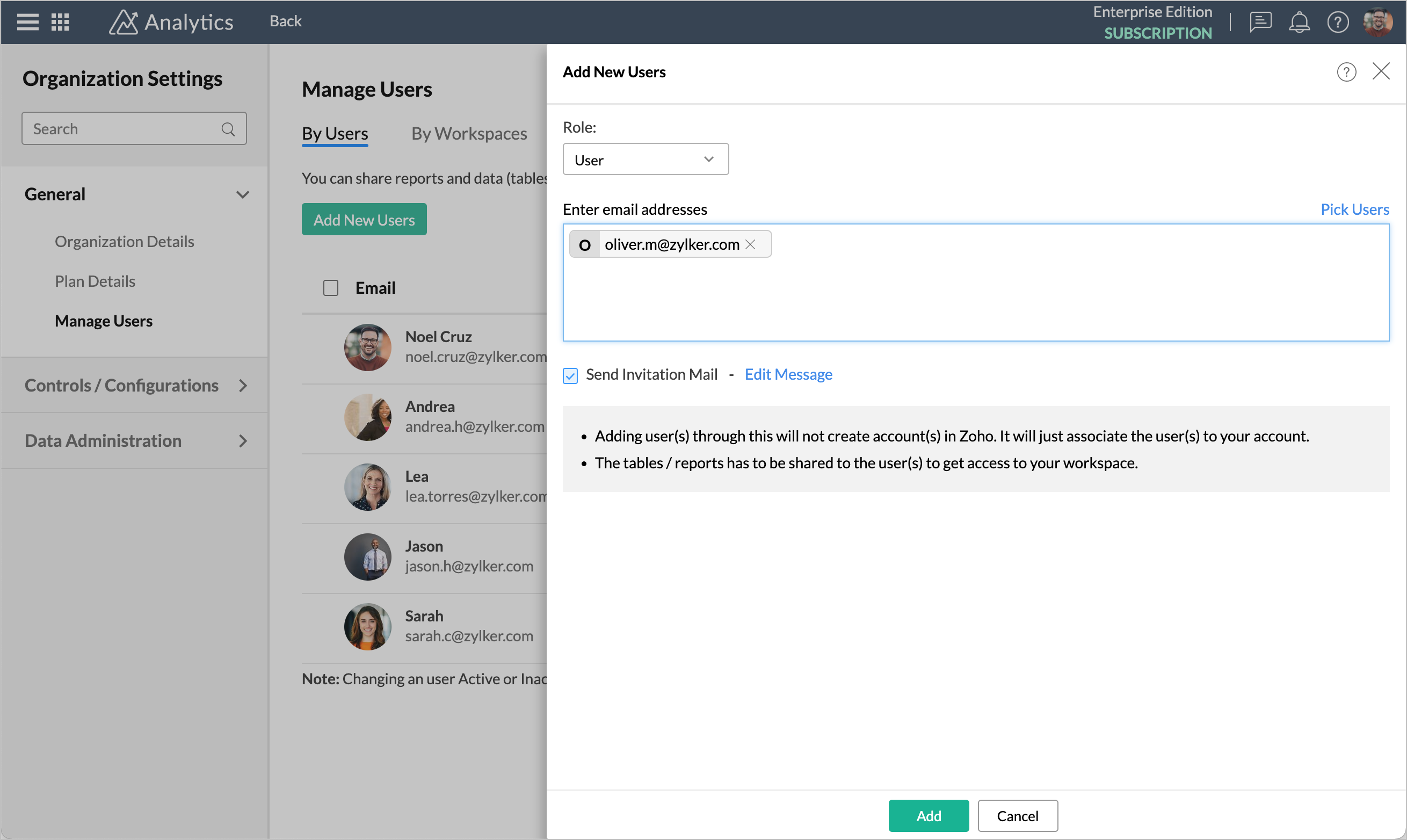1407x840 pixels.
Task: Click the top bar help icon
Action: 1338,22
